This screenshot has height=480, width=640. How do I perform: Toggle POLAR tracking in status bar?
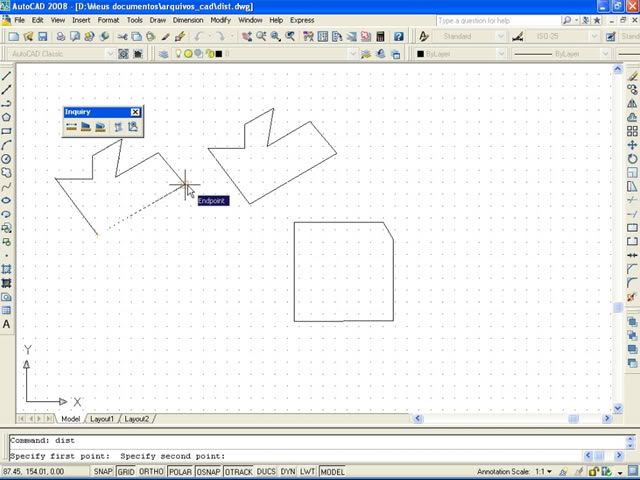click(180, 471)
